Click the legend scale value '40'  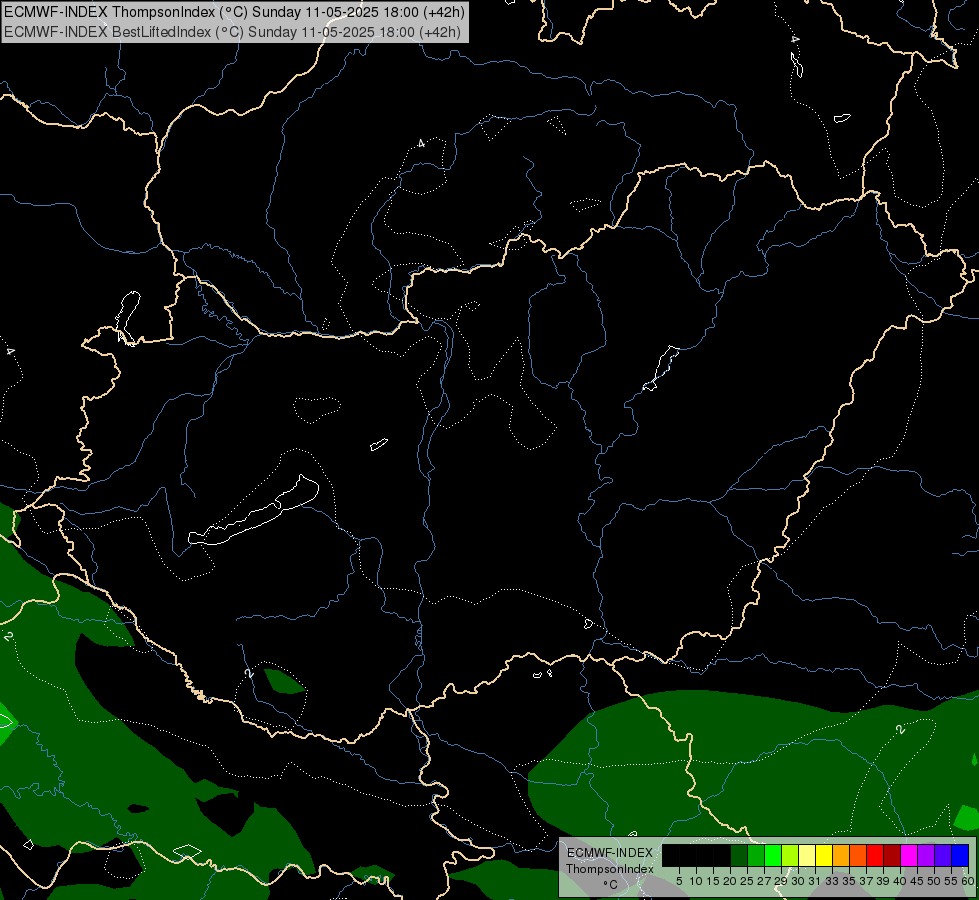point(900,881)
